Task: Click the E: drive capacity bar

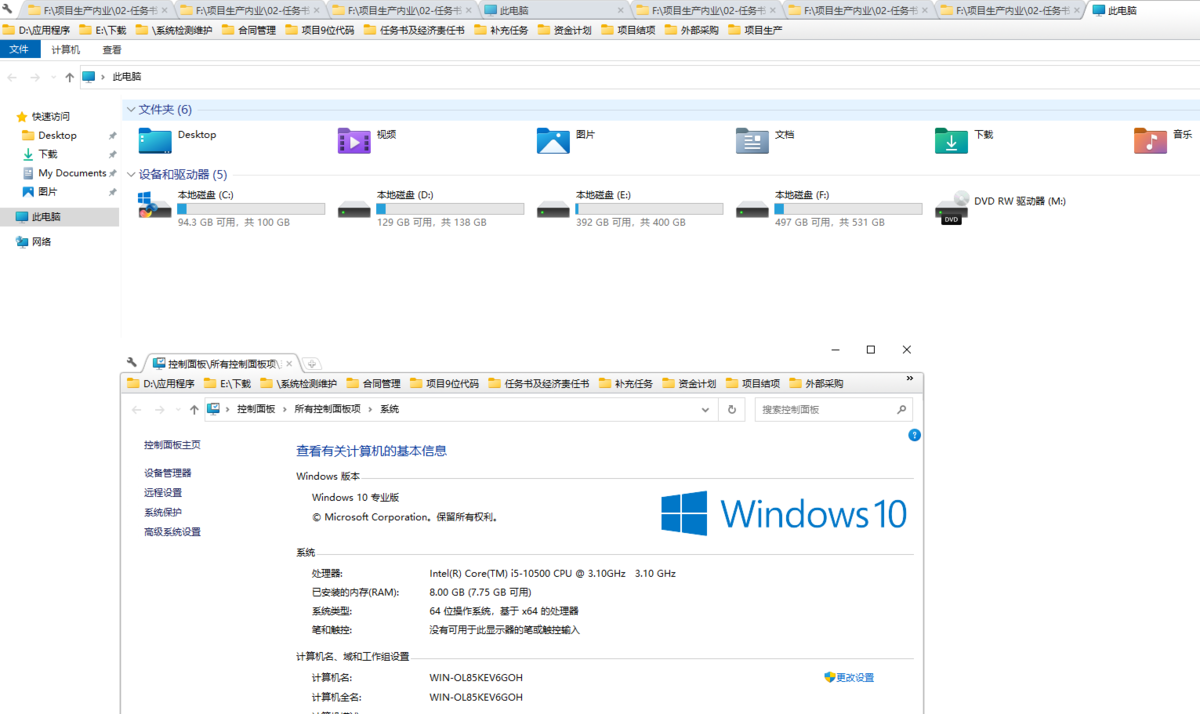Action: [649, 209]
